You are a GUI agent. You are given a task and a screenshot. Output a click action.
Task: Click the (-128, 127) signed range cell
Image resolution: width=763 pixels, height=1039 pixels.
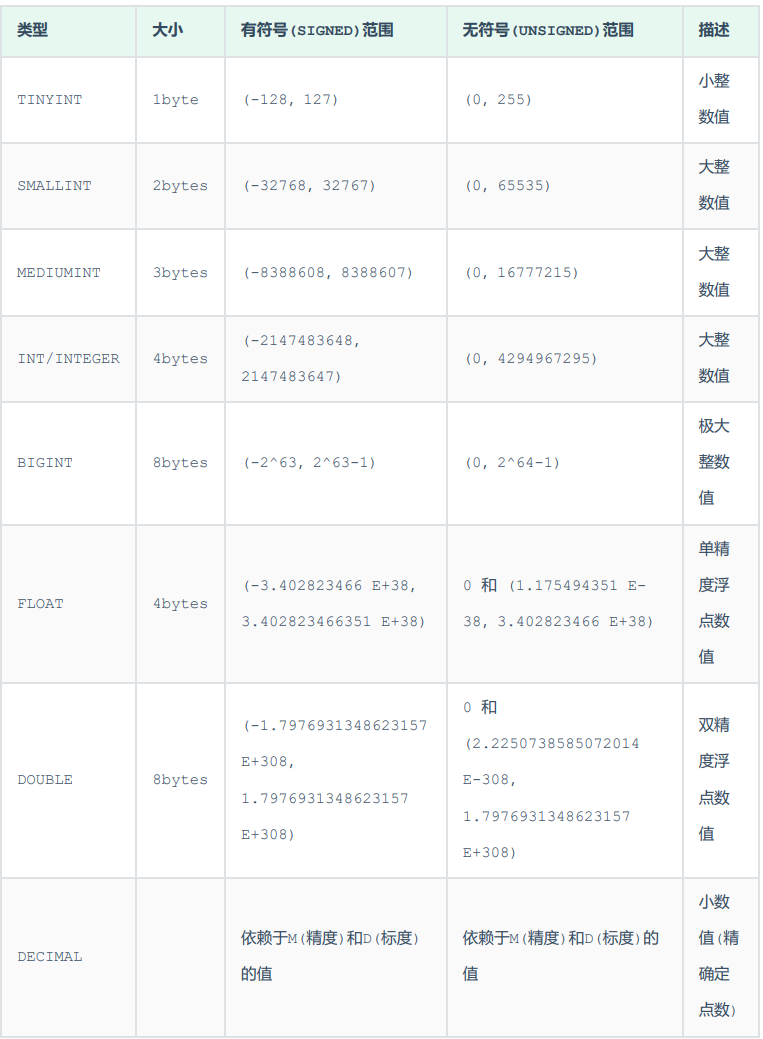click(x=291, y=100)
